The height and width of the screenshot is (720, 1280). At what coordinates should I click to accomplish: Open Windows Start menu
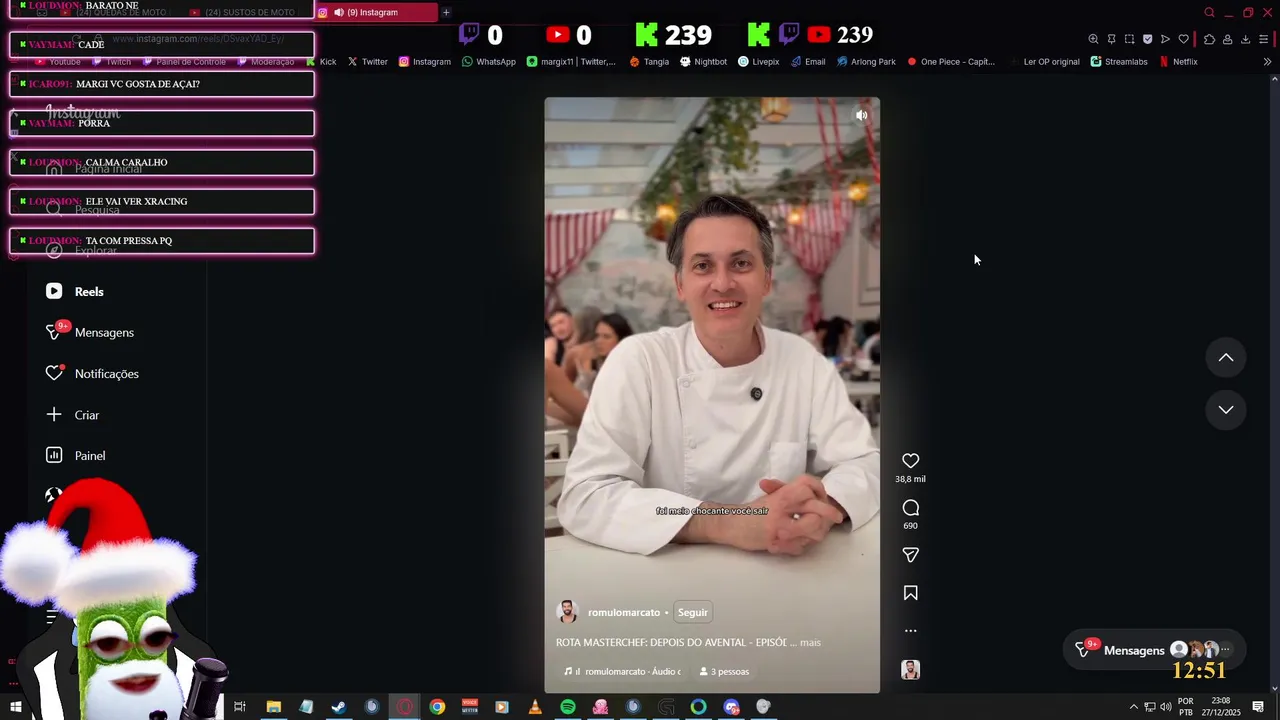click(15, 707)
